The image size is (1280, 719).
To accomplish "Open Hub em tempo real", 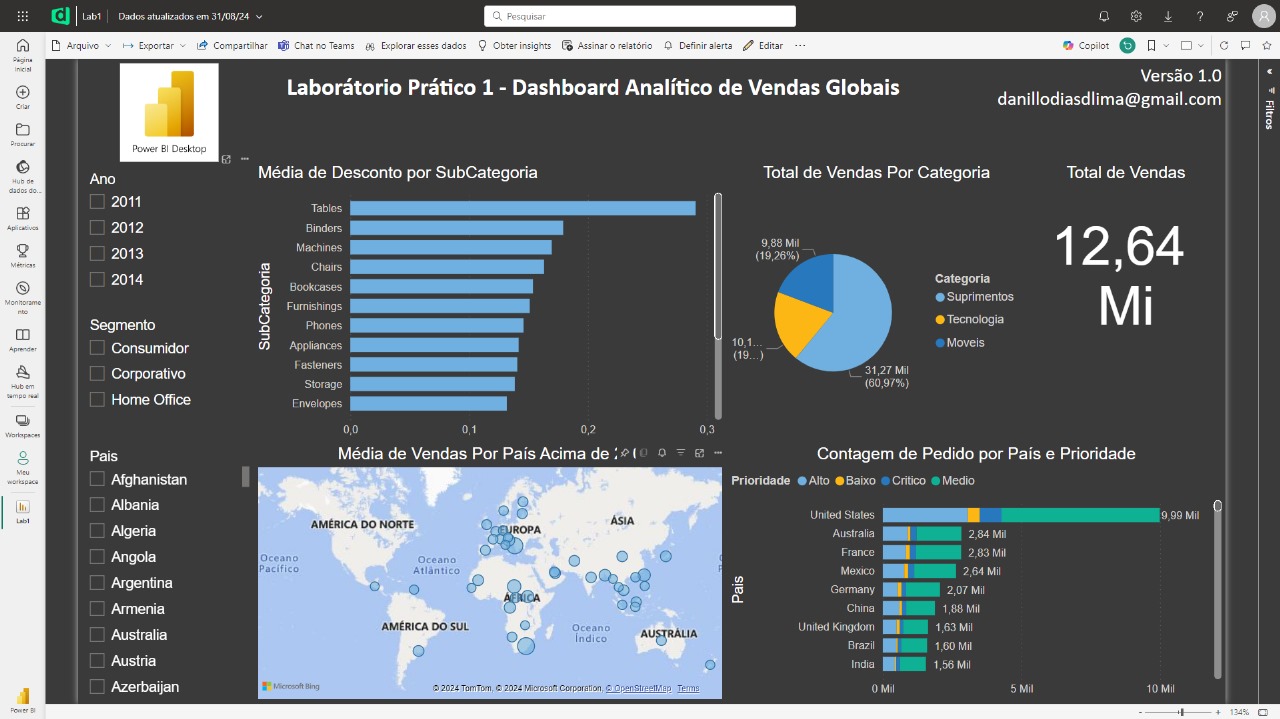I will click(x=23, y=382).
